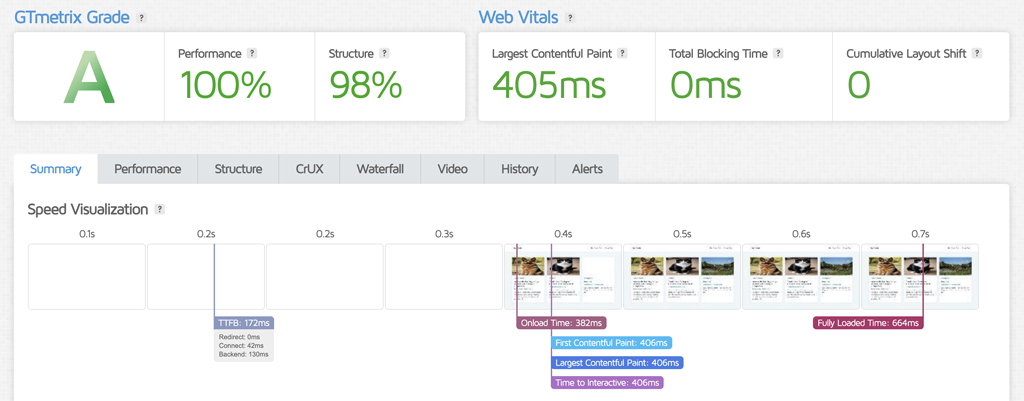Viewport: 1024px width, 401px height.
Task: Open the Waterfall tab
Action: [380, 169]
